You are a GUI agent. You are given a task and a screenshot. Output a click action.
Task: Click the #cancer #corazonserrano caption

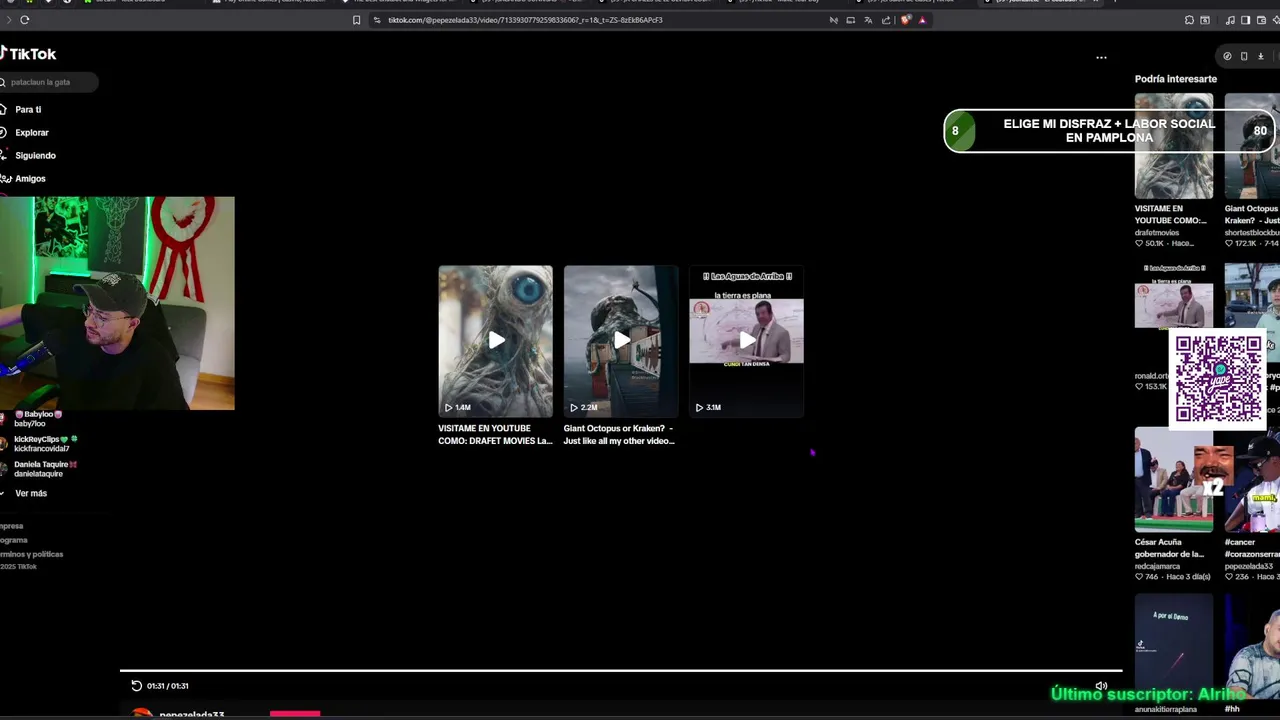tap(1251, 548)
